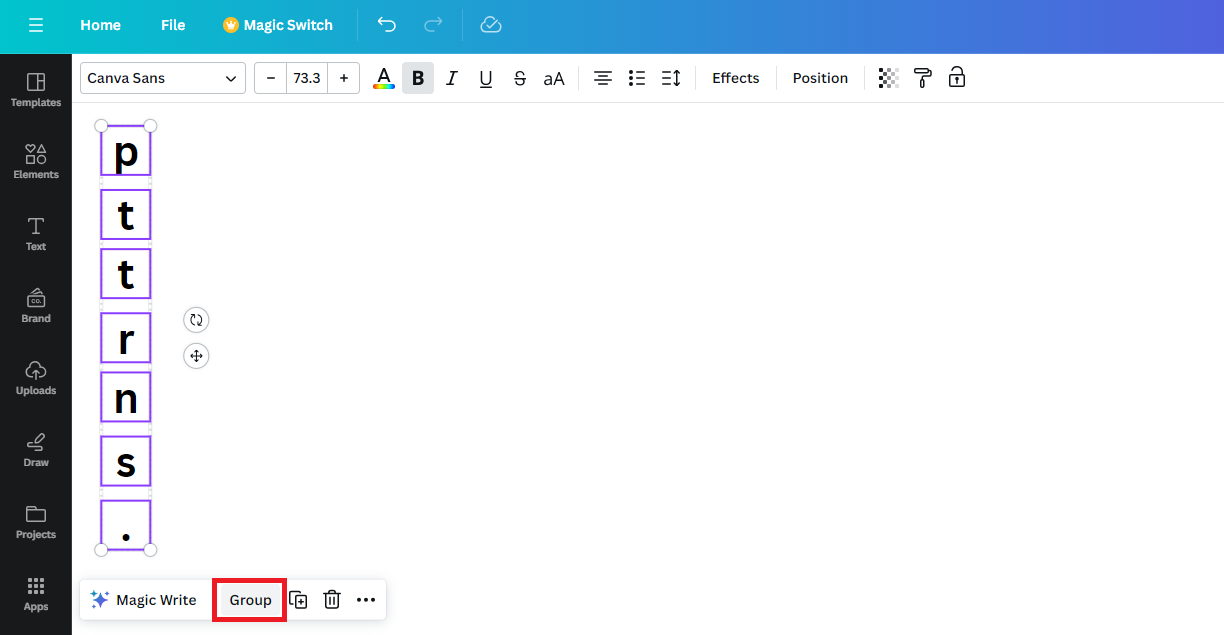This screenshot has height=635, width=1224.
Task: Open the Elements sidebar panel
Action: (36, 162)
